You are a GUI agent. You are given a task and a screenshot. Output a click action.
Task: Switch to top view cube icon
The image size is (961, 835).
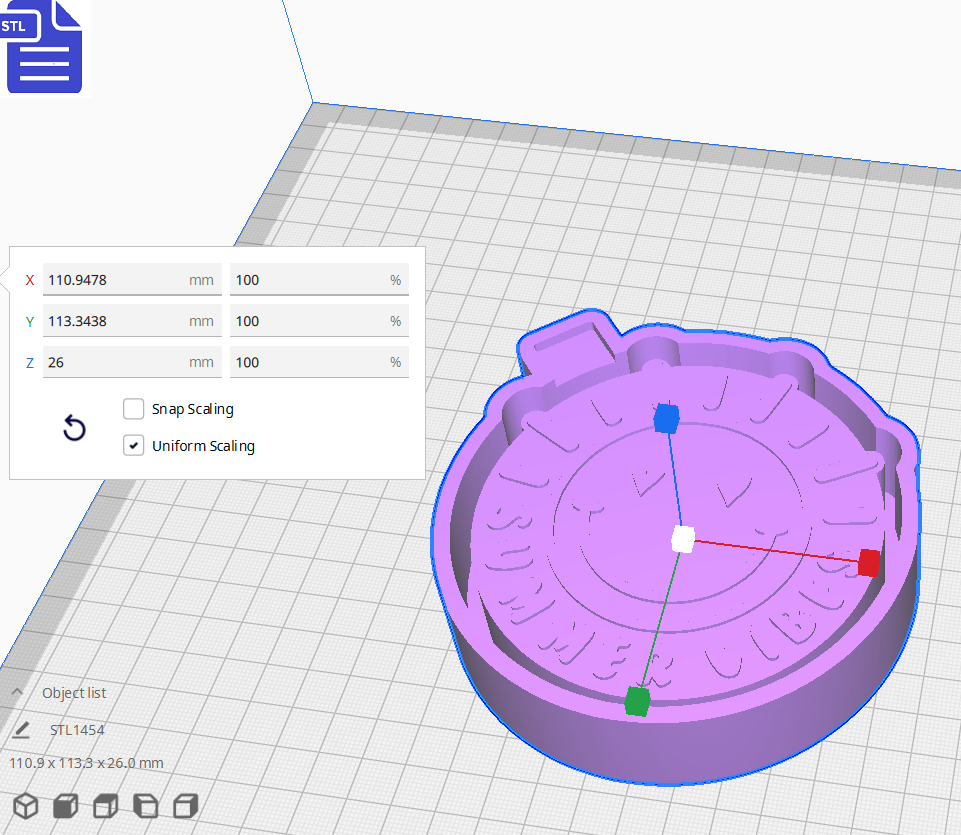pos(105,805)
